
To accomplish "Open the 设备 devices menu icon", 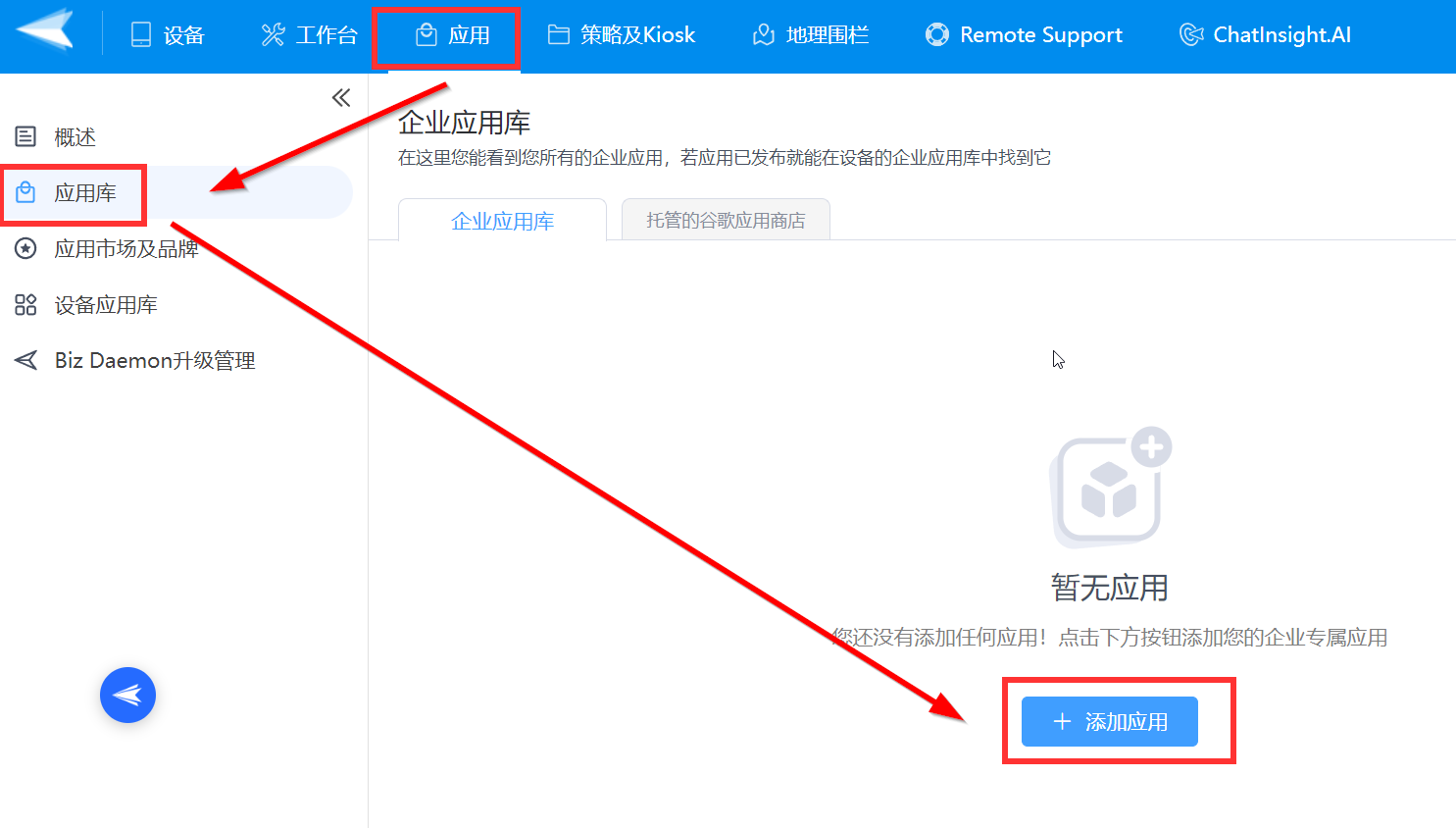I will coord(141,35).
